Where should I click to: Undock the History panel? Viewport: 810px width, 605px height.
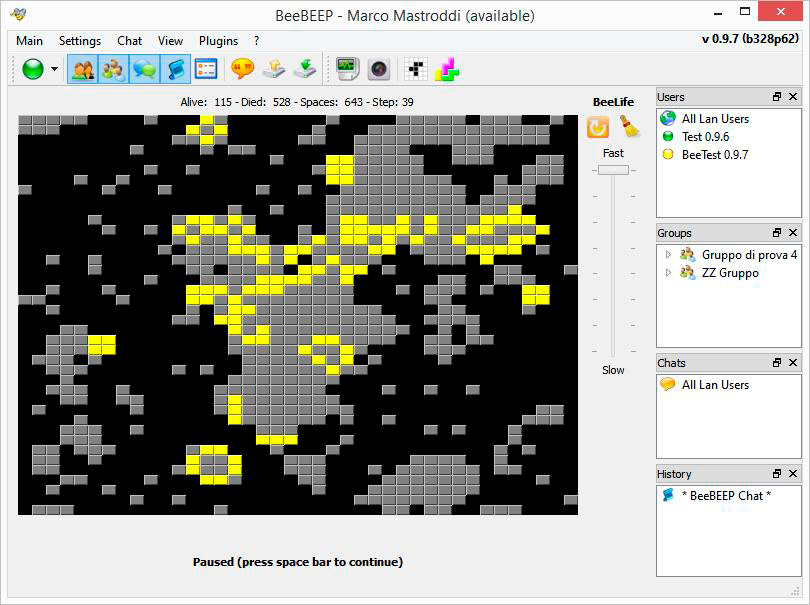point(776,474)
